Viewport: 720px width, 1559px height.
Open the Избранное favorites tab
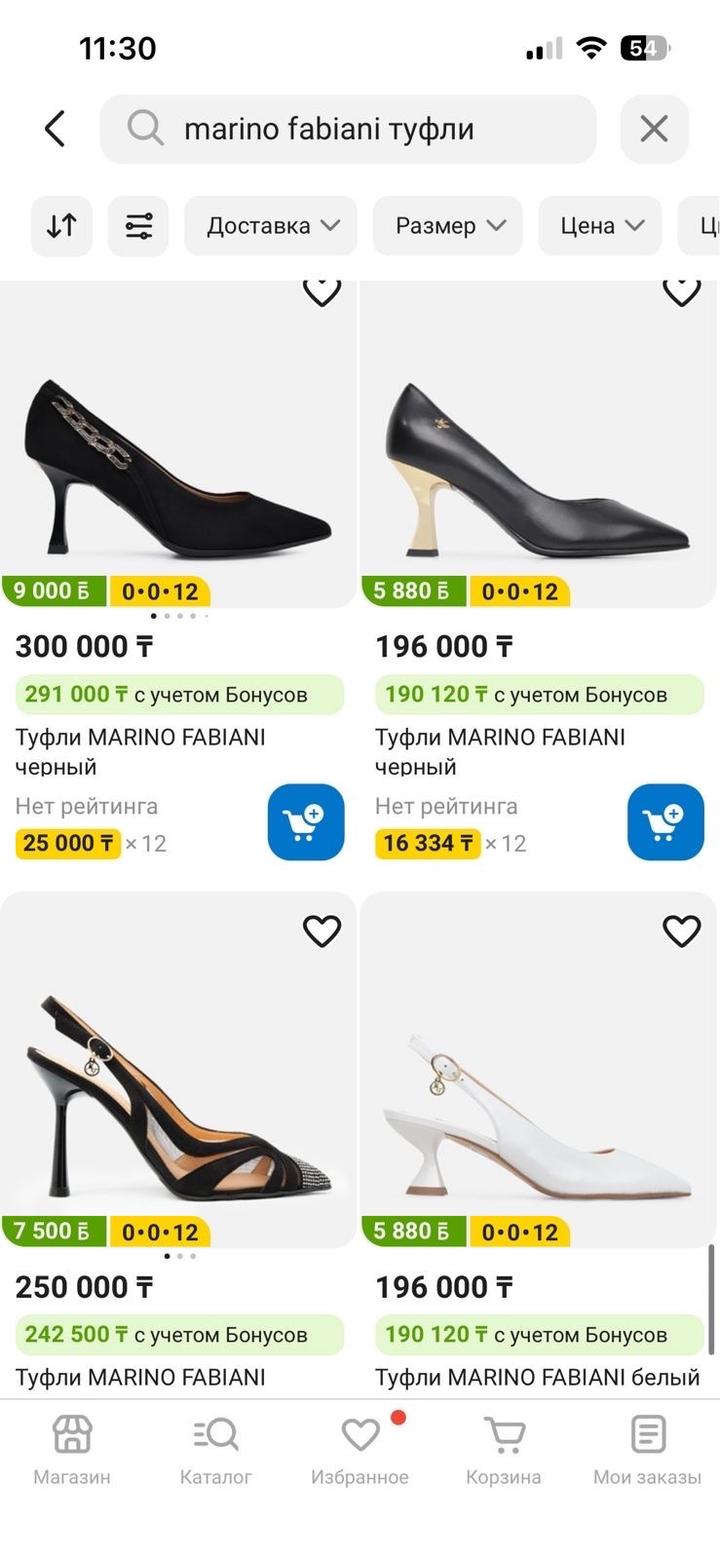click(360, 1450)
